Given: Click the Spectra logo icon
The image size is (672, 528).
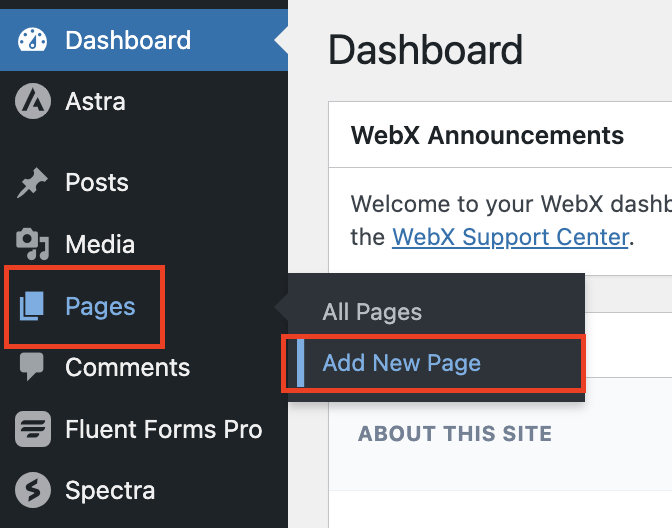Looking at the screenshot, I should (x=33, y=490).
